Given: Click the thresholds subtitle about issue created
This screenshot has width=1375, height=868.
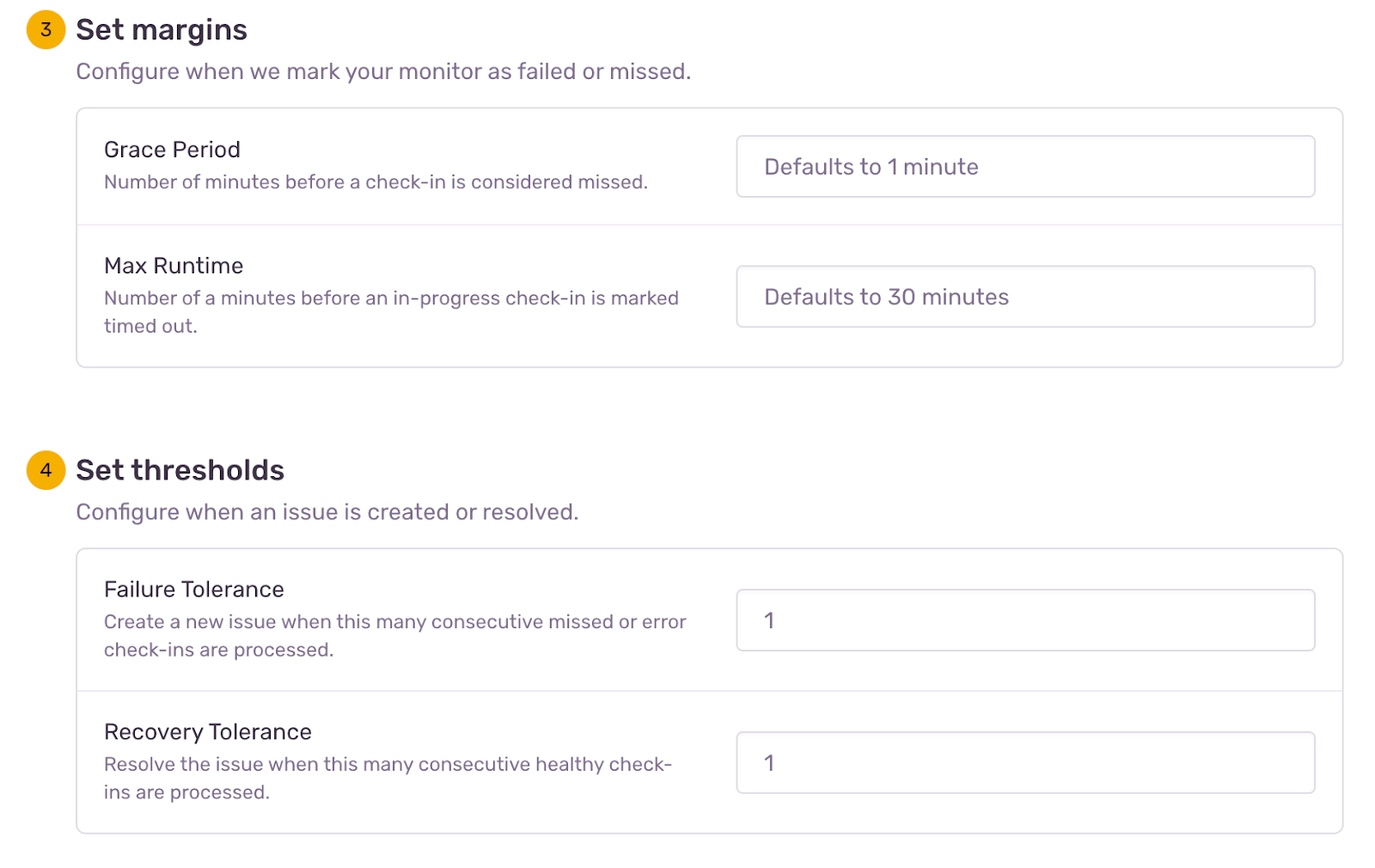Looking at the screenshot, I should tap(327, 512).
